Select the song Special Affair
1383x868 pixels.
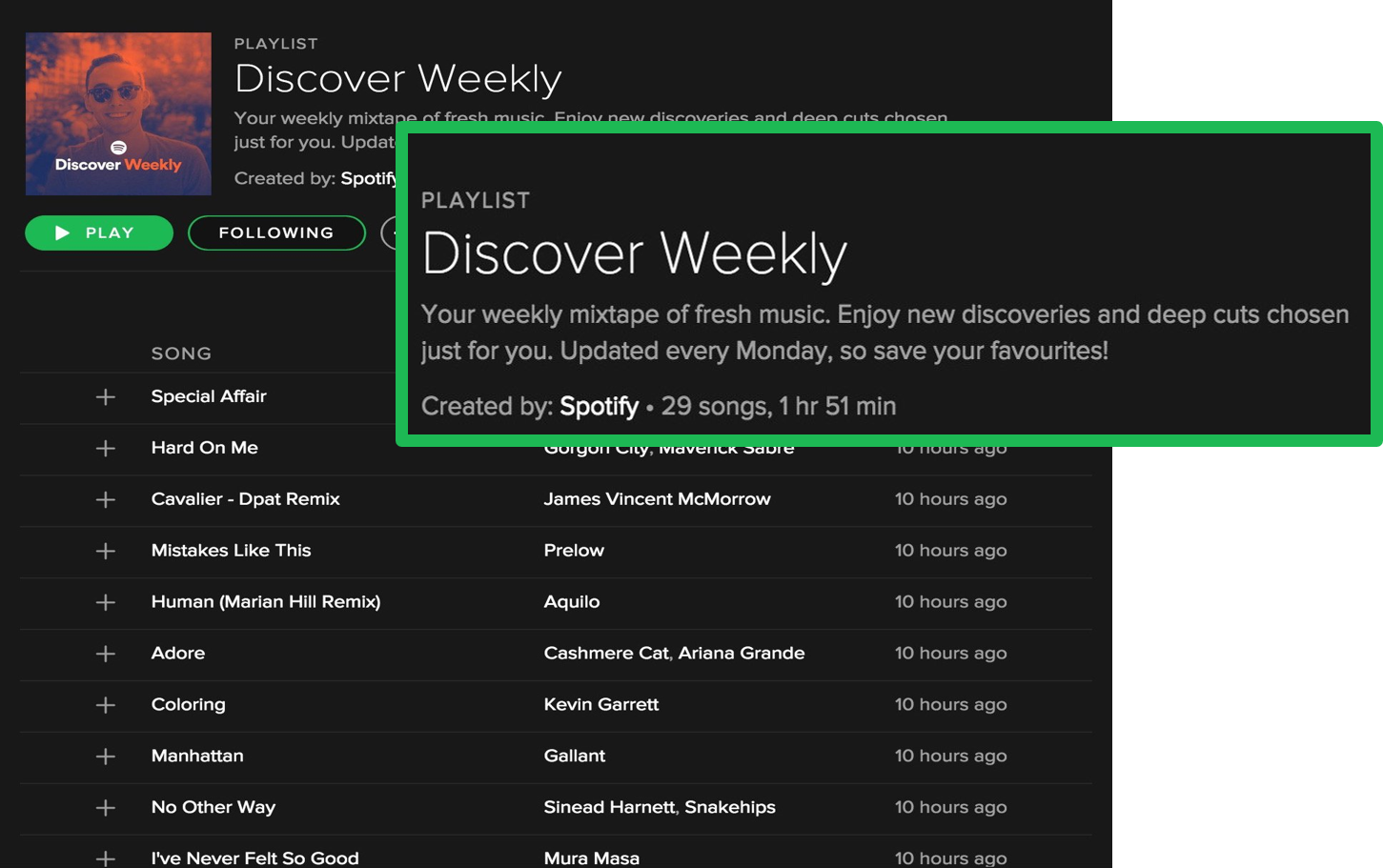(x=209, y=396)
